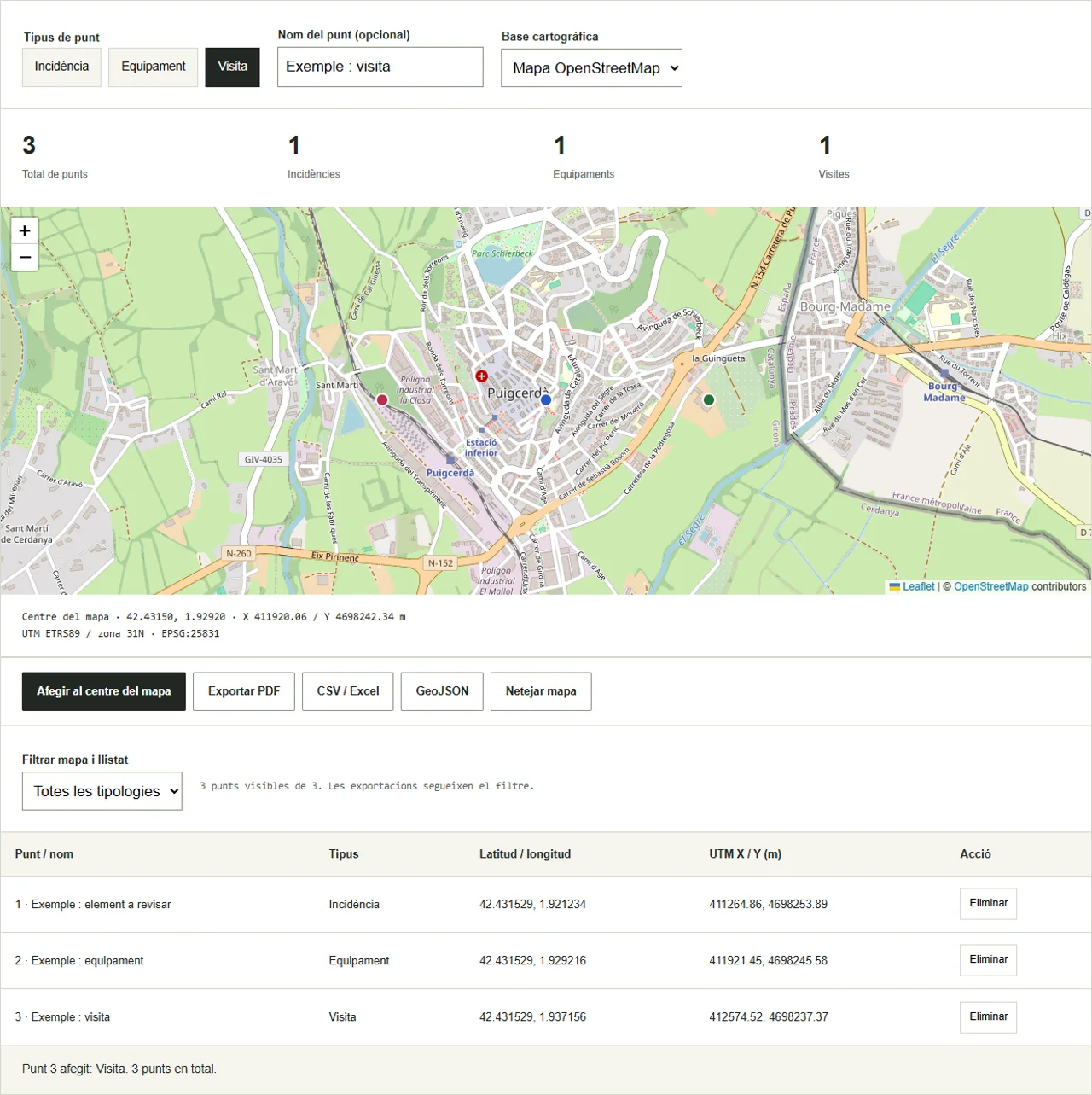Zoom out on the map
This screenshot has height=1095, width=1092.
[x=25, y=257]
